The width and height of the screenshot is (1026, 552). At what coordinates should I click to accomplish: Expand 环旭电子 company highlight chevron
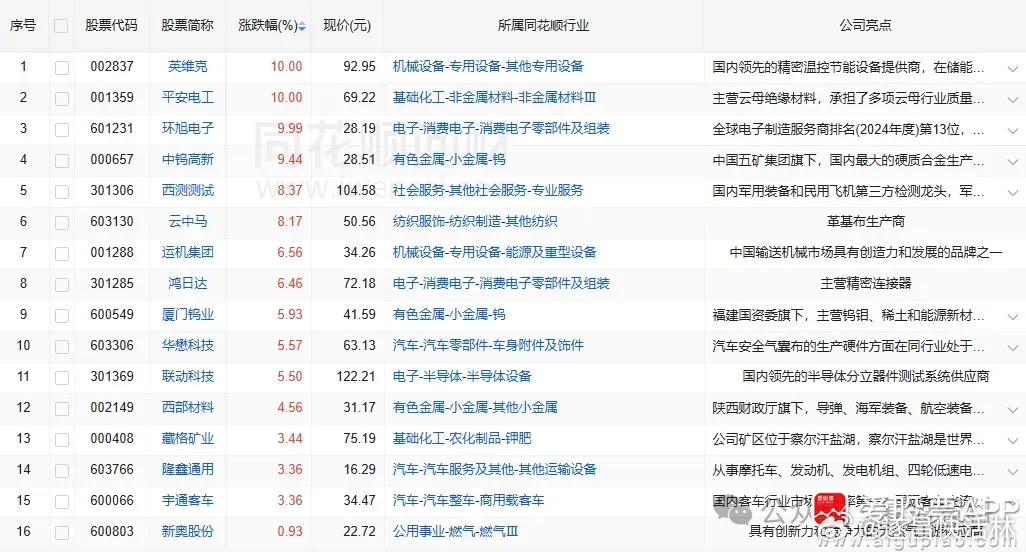pos(1012,130)
